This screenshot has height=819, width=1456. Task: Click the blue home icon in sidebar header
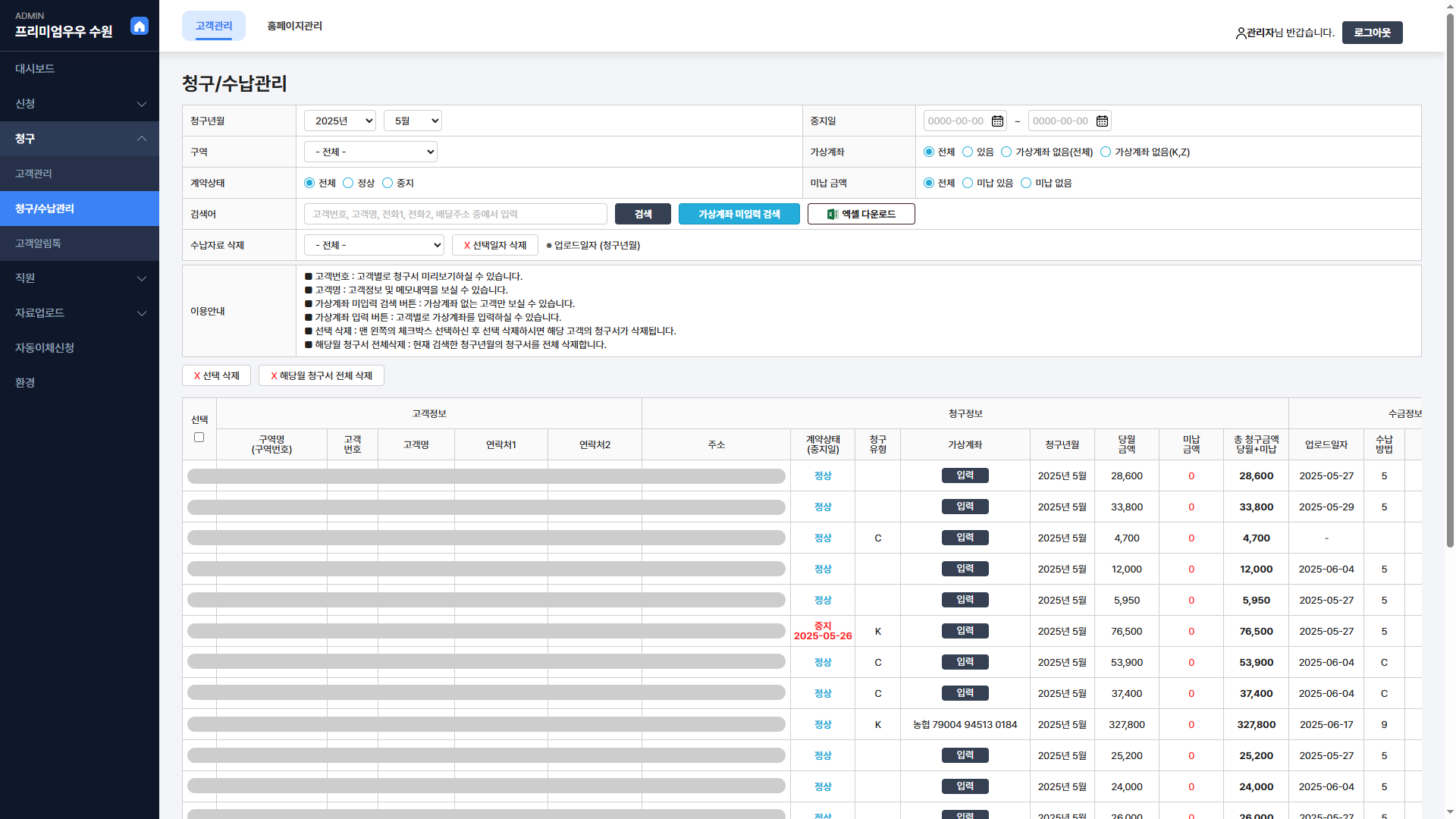(x=140, y=27)
